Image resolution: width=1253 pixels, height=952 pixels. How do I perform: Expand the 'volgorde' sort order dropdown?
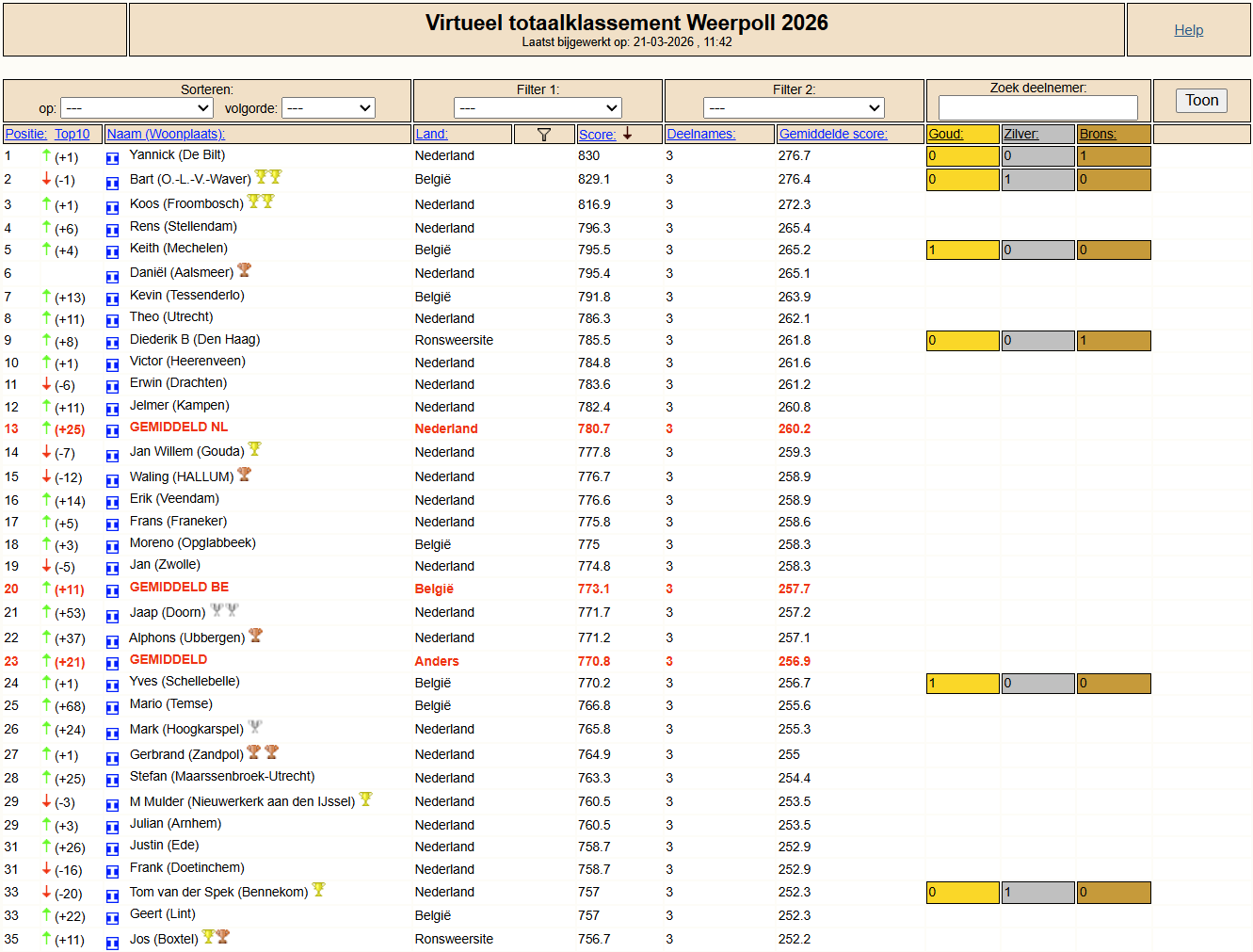329,108
